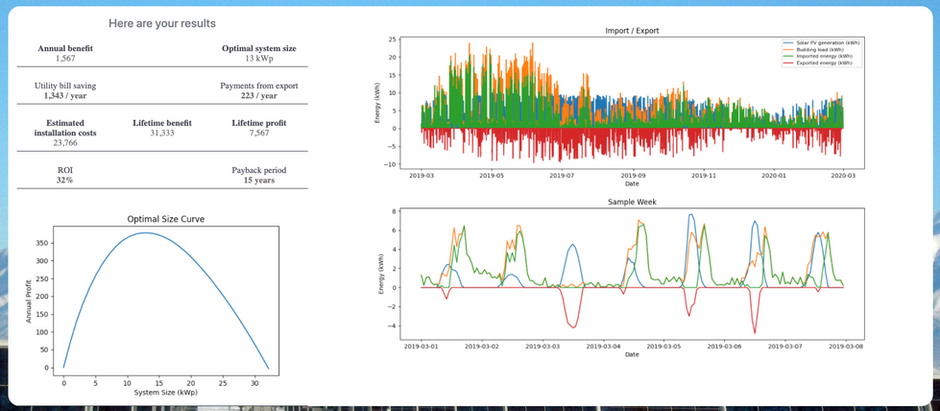940x411 pixels.
Task: Click the ROI 32% figure
Action: tap(65, 180)
